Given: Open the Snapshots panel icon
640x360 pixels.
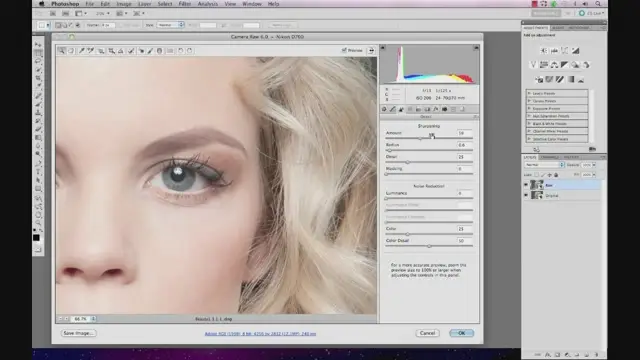Looking at the screenshot, I should coord(462,109).
